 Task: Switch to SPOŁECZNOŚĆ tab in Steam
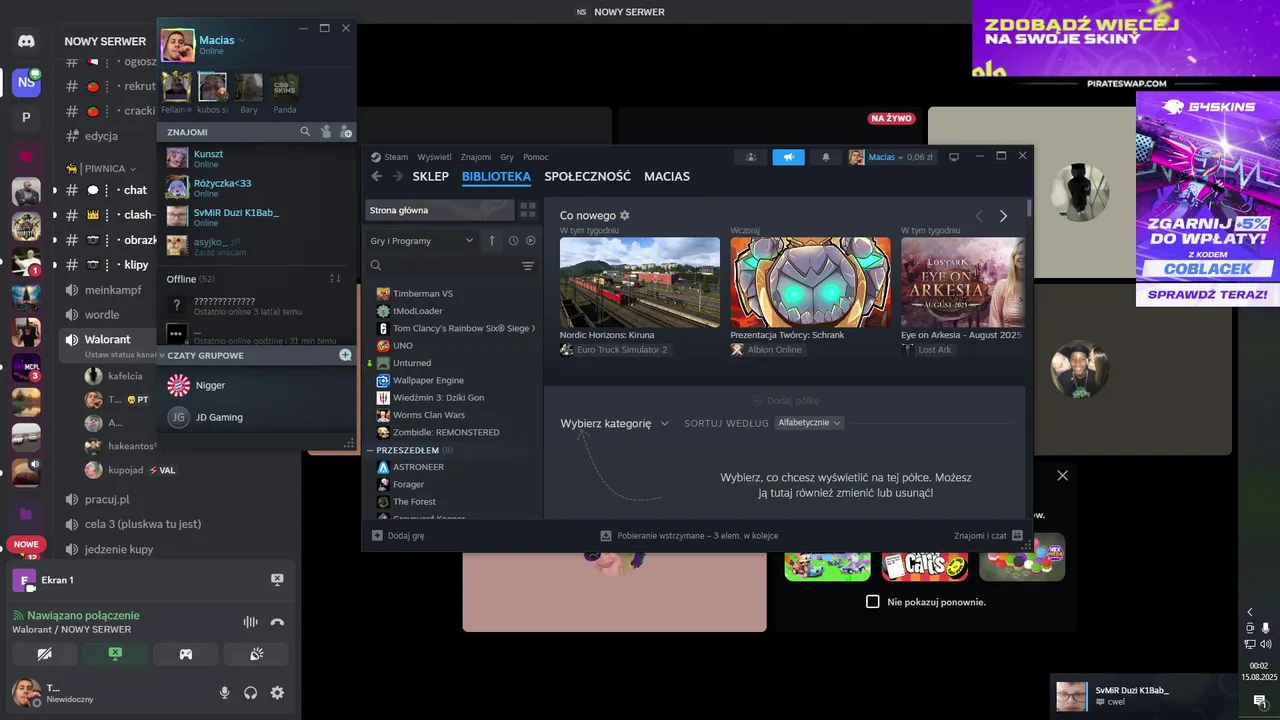coord(587,176)
